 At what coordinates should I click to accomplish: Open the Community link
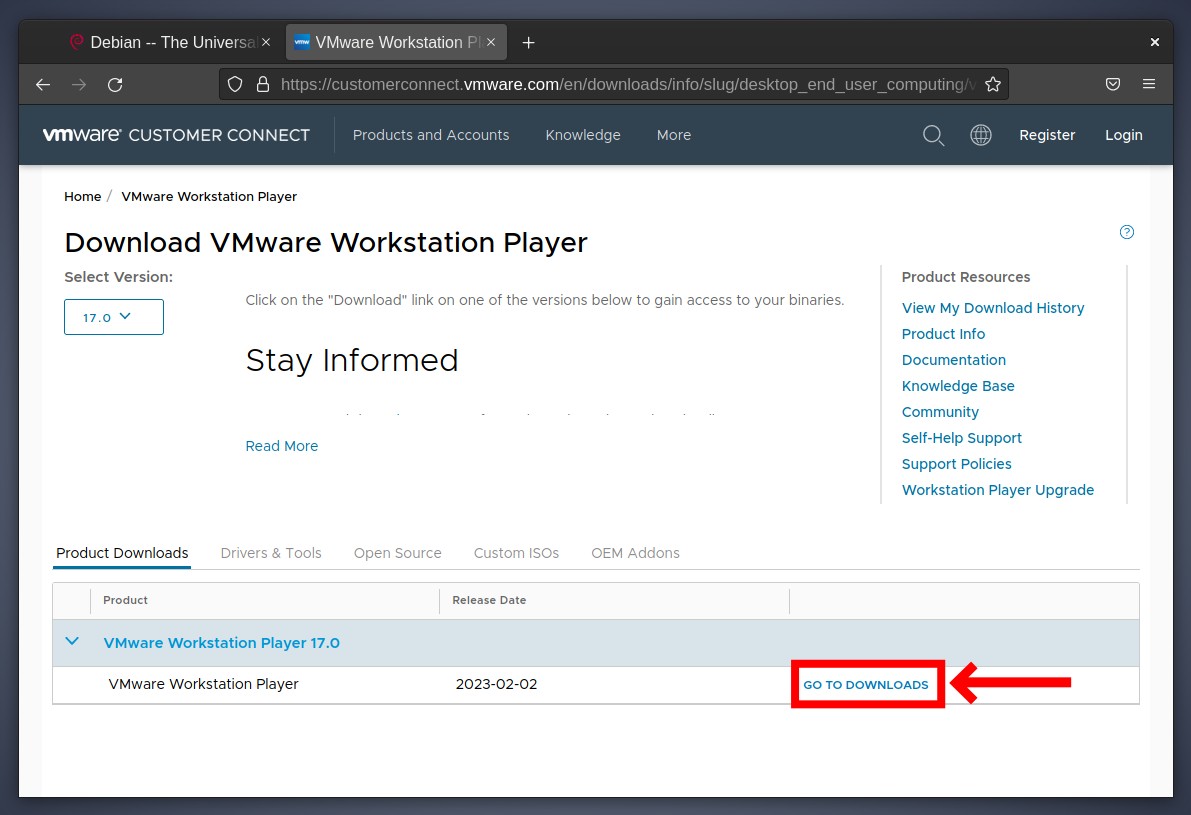pyautogui.click(x=940, y=412)
